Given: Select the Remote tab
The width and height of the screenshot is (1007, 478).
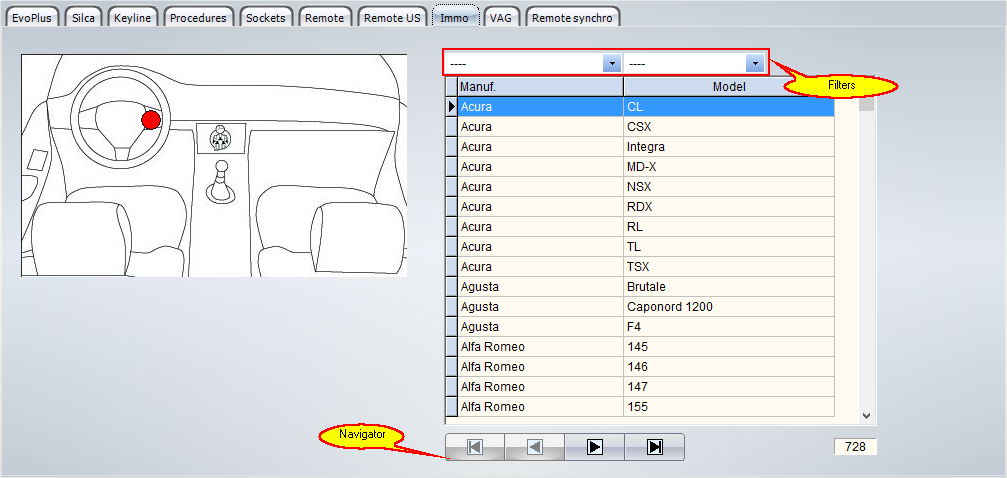Looking at the screenshot, I should click(325, 17).
